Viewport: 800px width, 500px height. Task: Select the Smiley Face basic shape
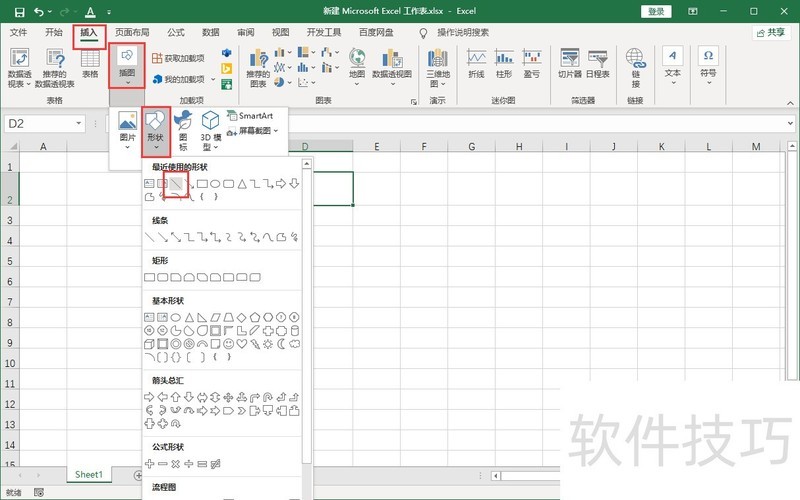coord(229,344)
